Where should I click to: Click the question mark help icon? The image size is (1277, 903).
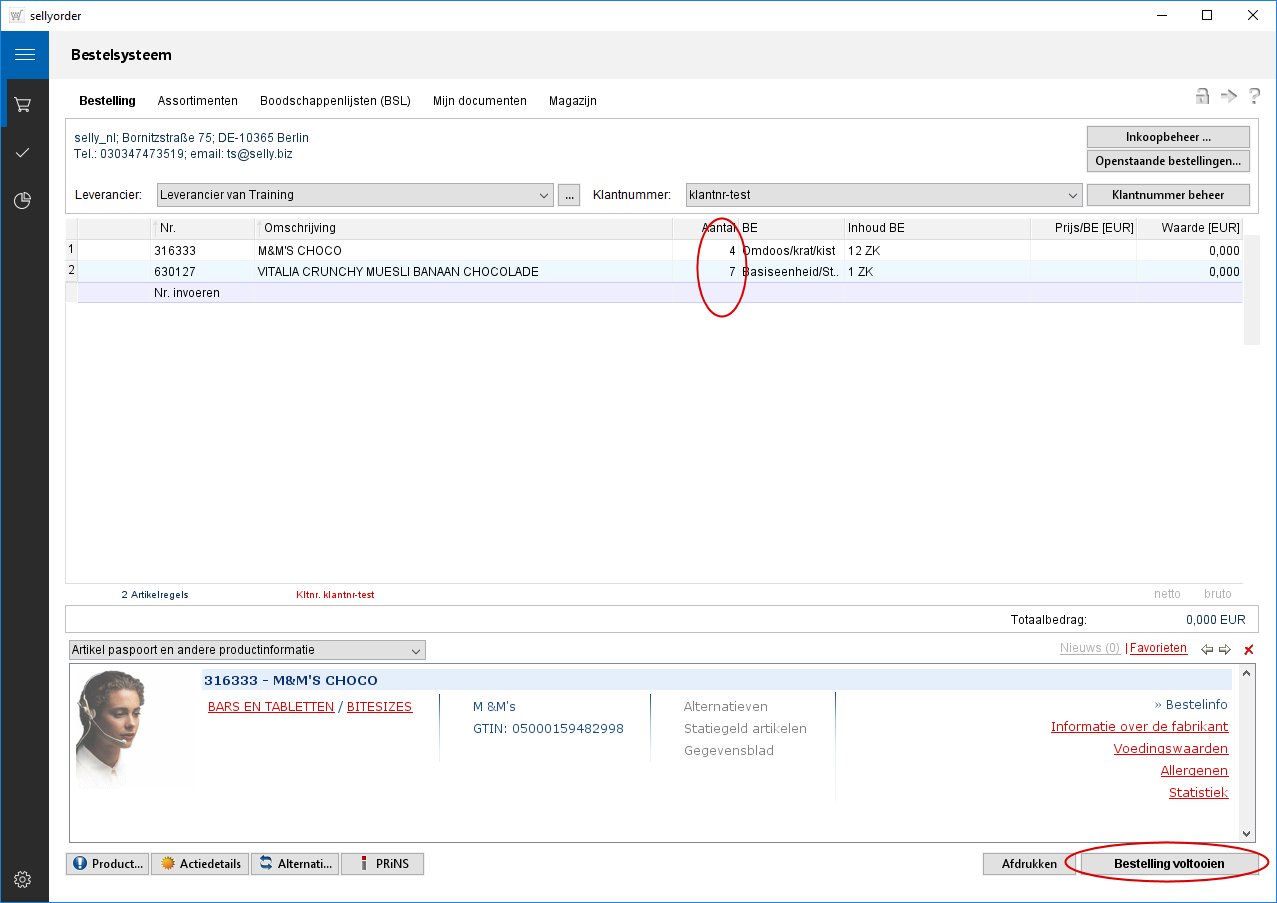[x=1254, y=96]
